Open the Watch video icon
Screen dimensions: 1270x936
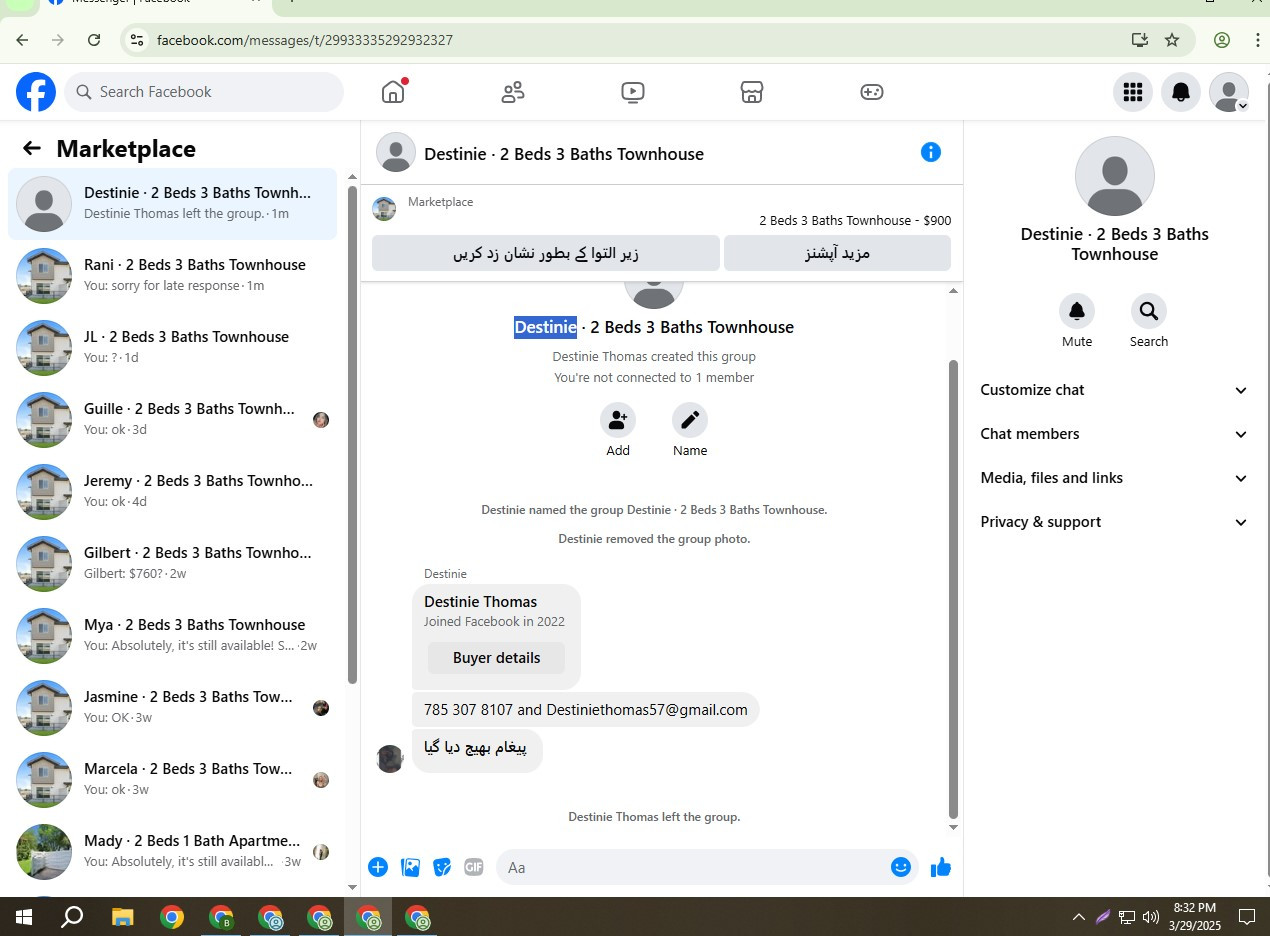(632, 92)
